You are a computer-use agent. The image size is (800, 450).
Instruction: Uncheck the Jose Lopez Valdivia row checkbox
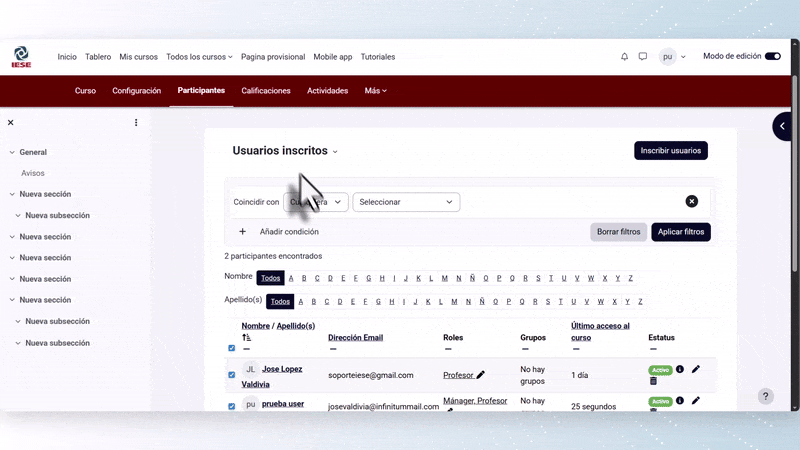coord(232,375)
